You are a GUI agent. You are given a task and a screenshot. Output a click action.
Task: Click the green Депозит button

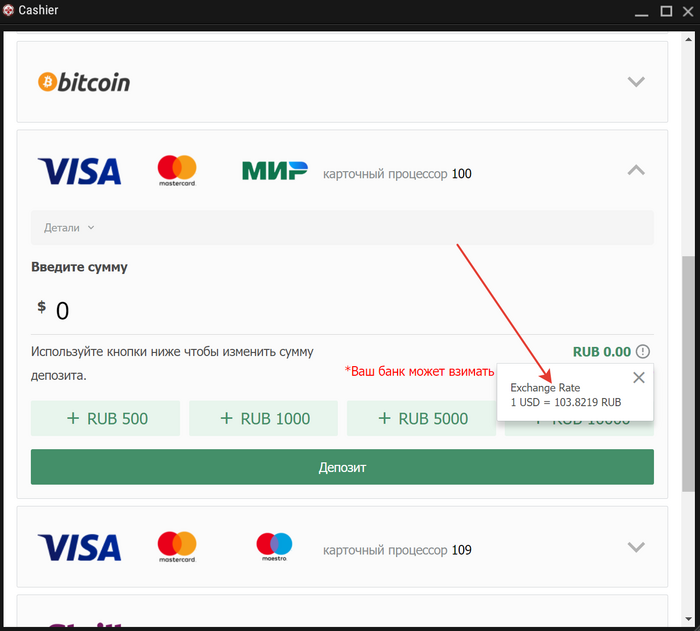click(342, 467)
